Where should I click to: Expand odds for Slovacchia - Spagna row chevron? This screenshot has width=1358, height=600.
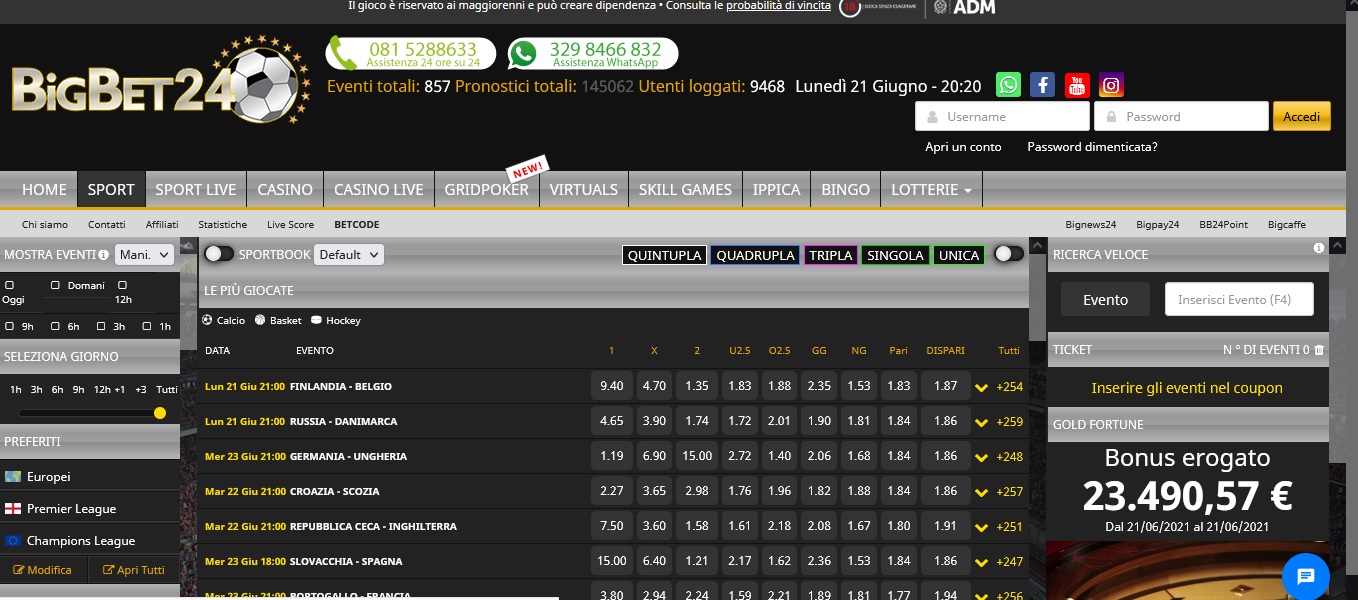click(x=981, y=562)
